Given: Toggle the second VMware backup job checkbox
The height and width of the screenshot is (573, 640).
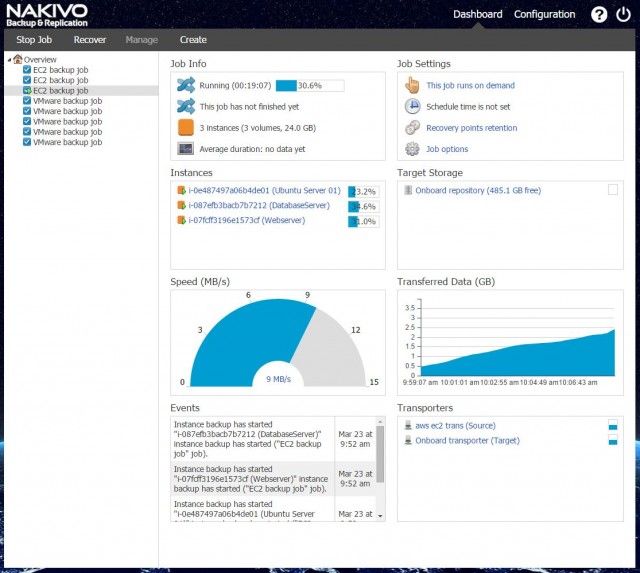Looking at the screenshot, I should 27,111.
